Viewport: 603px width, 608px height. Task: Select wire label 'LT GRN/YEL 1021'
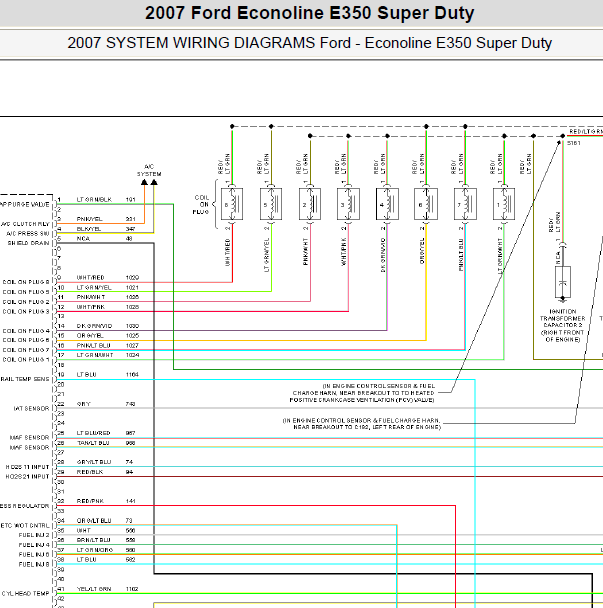click(107, 287)
